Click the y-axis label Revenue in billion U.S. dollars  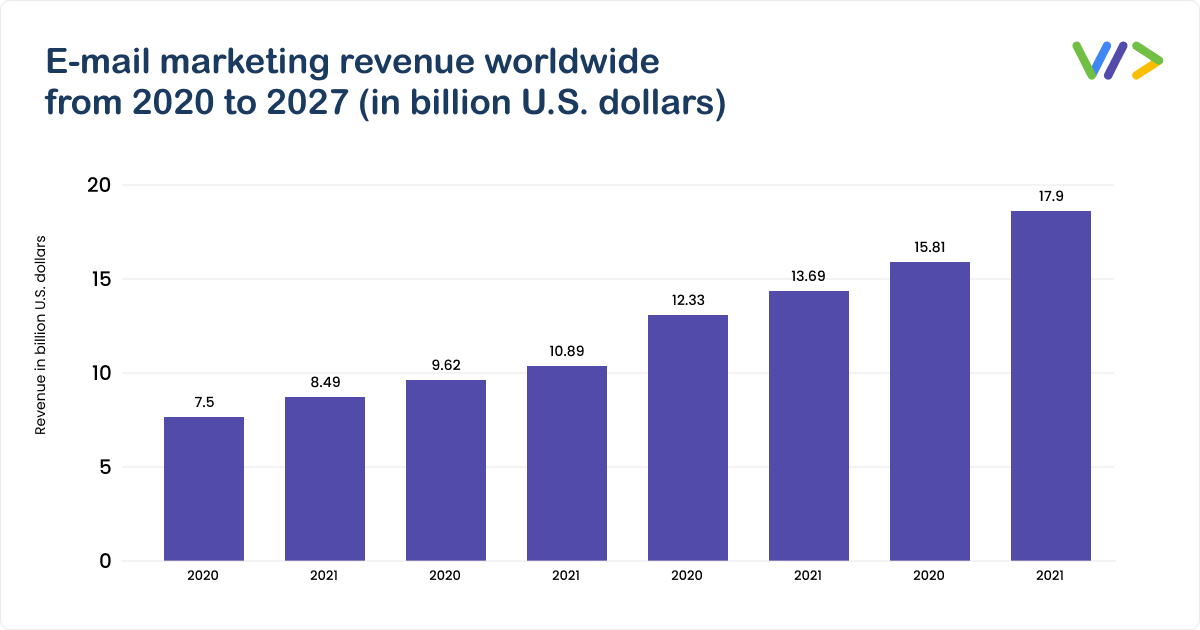[41, 335]
